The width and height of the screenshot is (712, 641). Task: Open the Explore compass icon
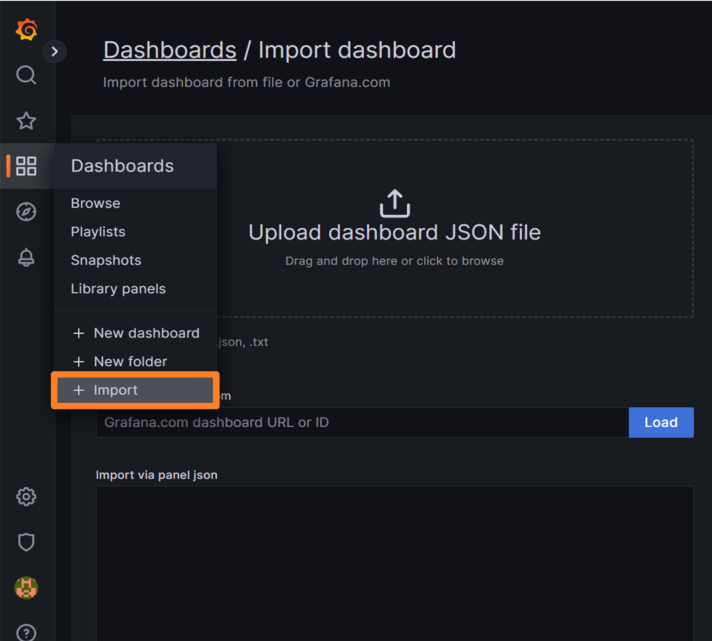(x=26, y=212)
